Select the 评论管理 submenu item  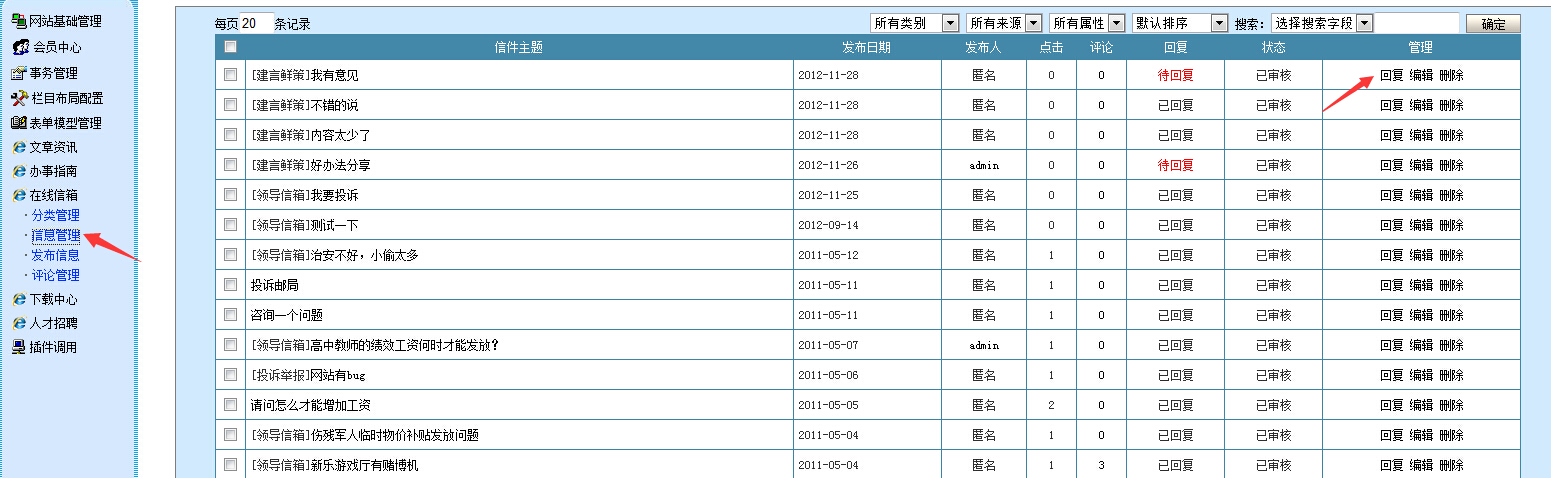coord(55,275)
